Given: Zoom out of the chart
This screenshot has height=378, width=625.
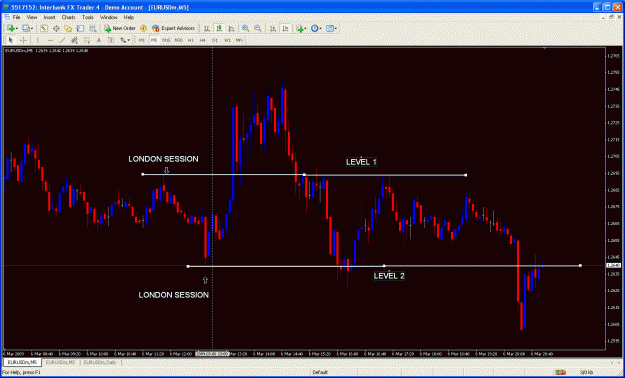Looking at the screenshot, I should [258, 28].
